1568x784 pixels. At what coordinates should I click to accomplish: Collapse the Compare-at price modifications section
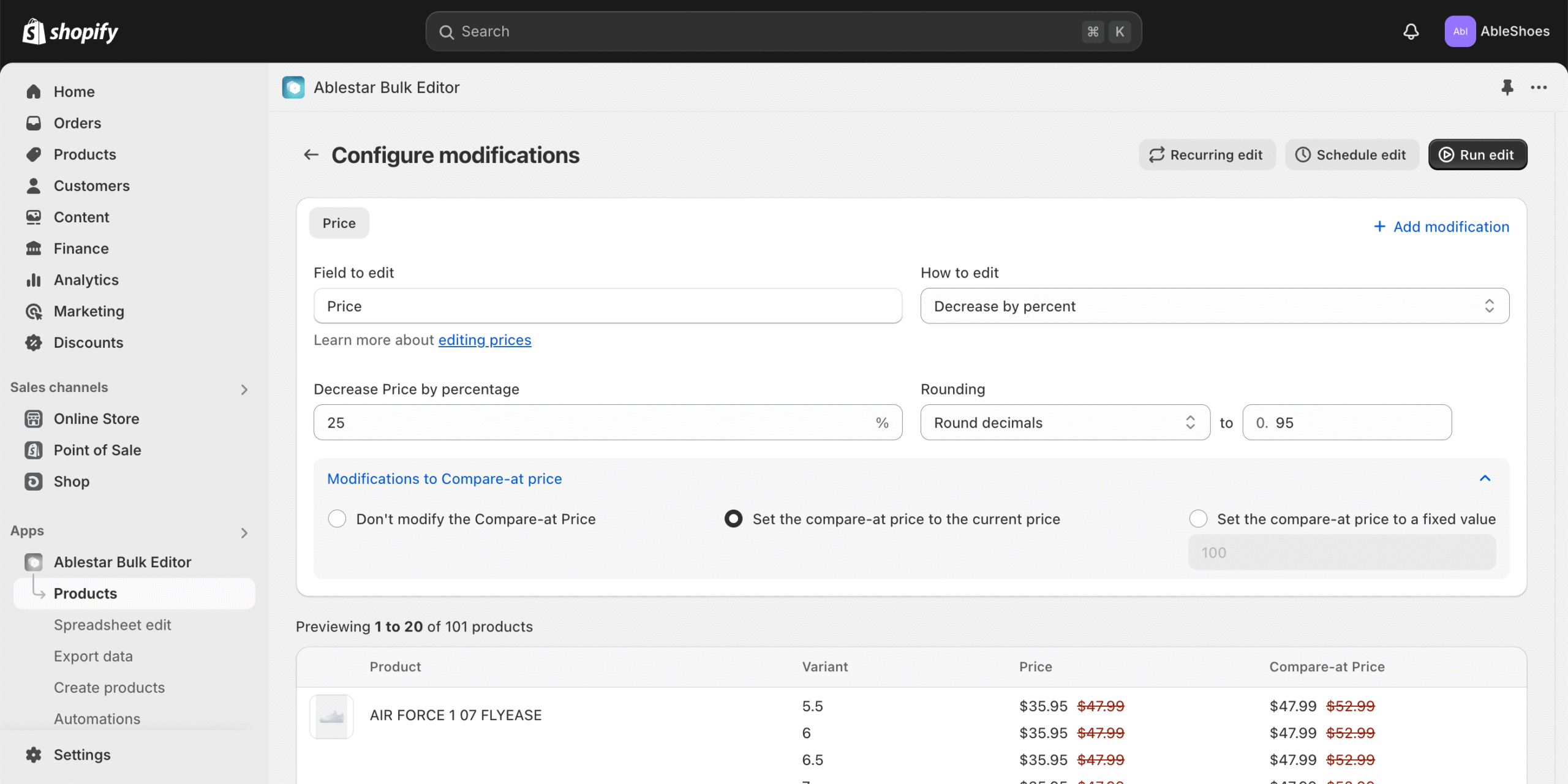[x=1485, y=478]
